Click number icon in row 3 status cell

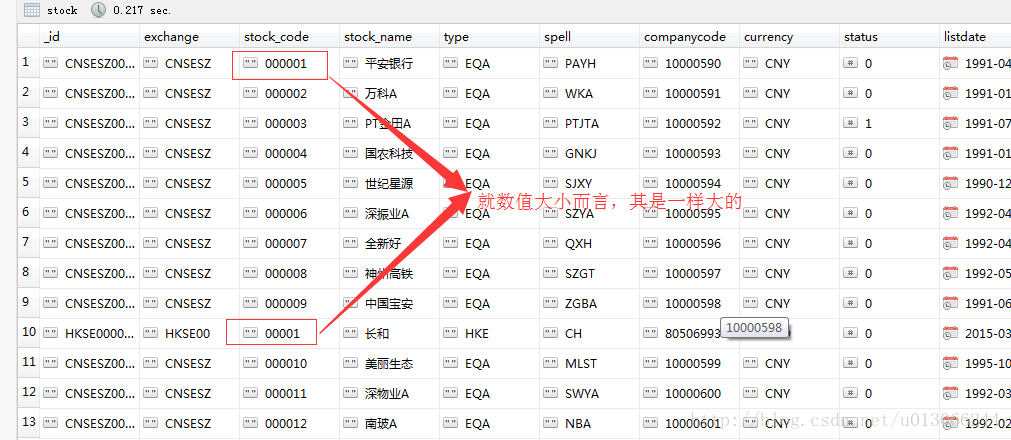(x=850, y=123)
